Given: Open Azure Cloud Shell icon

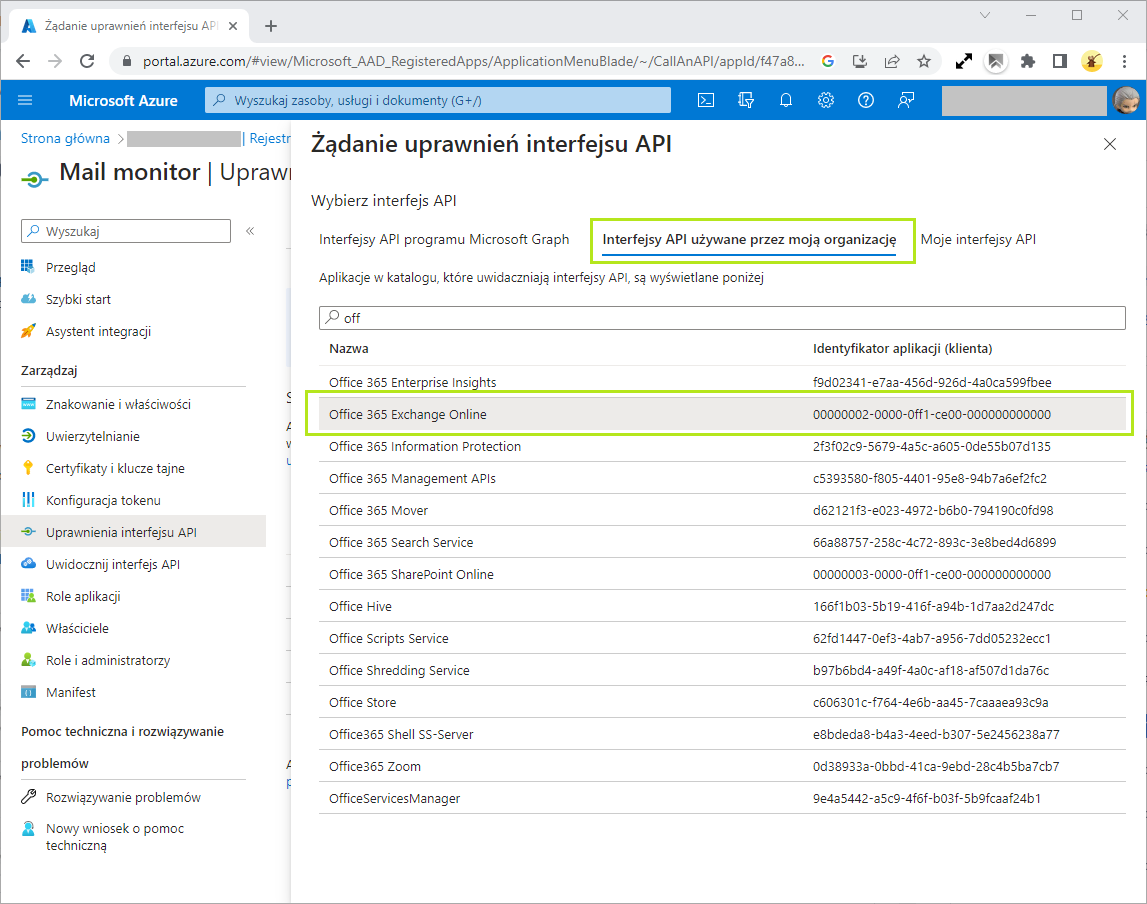Looking at the screenshot, I should click(x=705, y=100).
